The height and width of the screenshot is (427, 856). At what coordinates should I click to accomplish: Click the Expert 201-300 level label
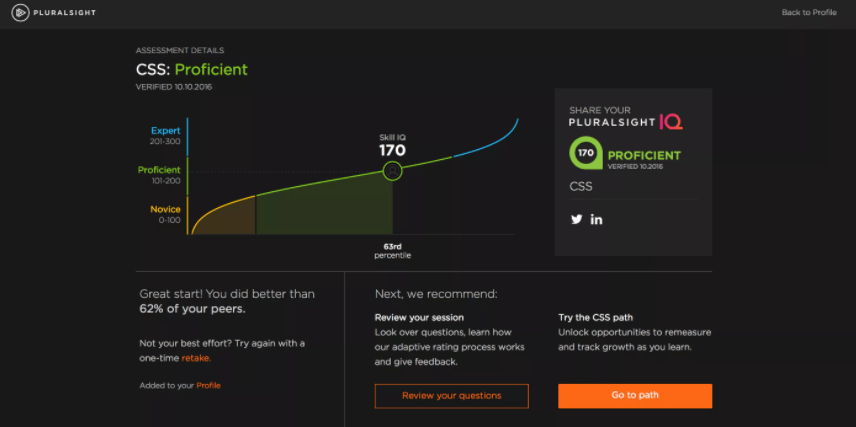(x=165, y=135)
